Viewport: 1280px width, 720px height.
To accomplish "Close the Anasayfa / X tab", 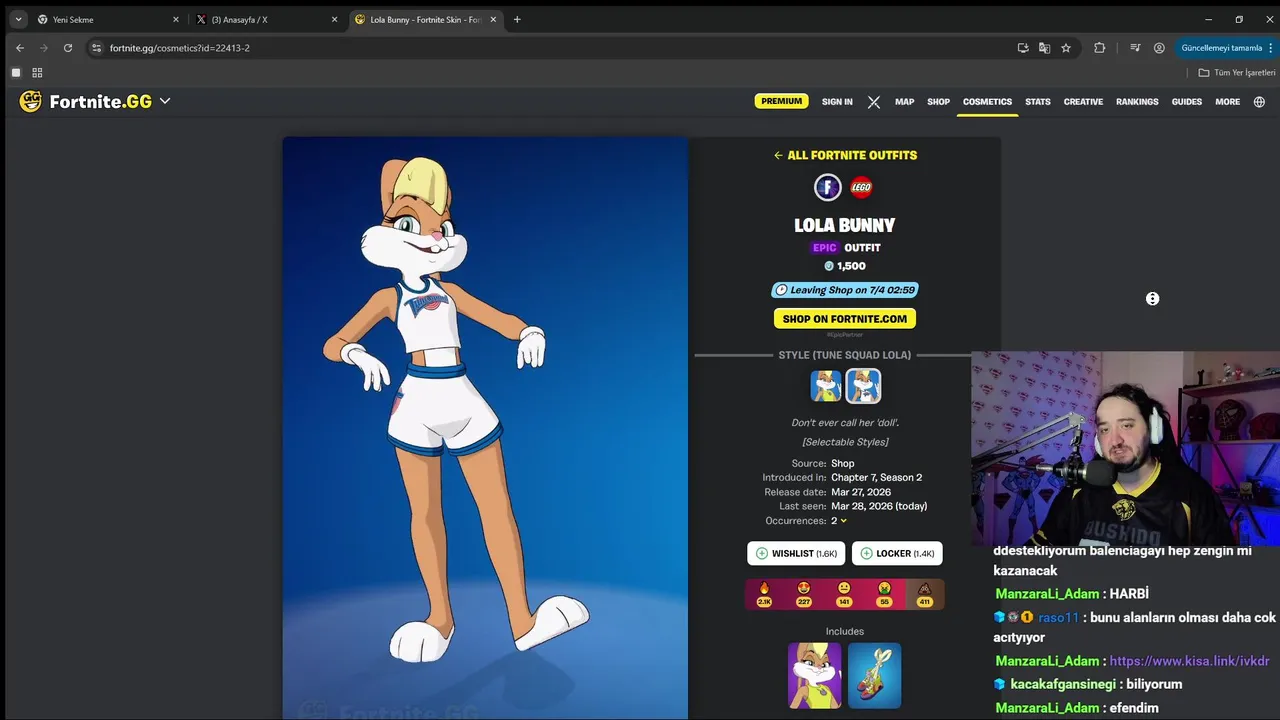I will click(335, 19).
